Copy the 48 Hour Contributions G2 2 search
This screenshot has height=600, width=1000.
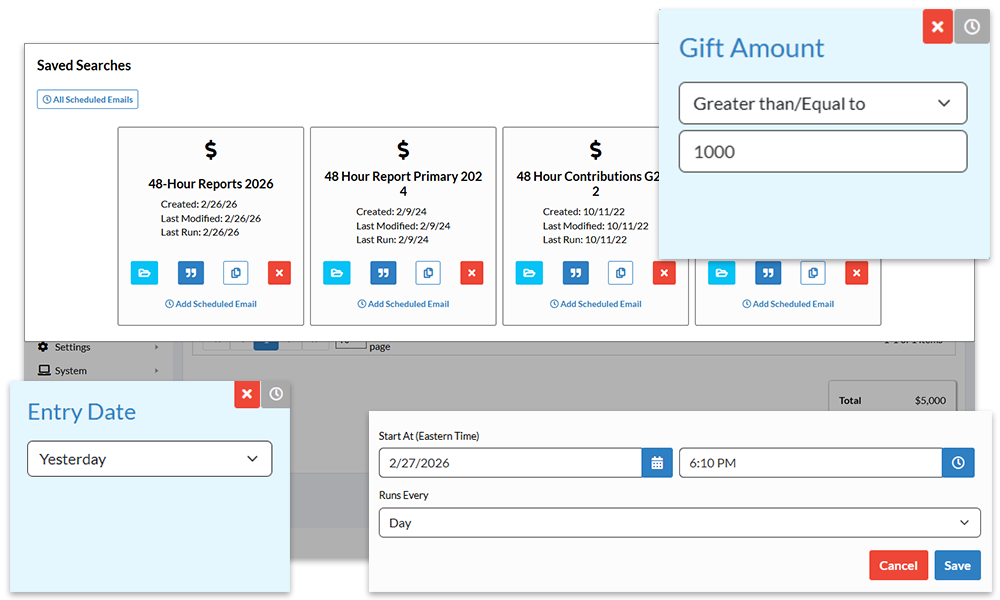pos(620,272)
